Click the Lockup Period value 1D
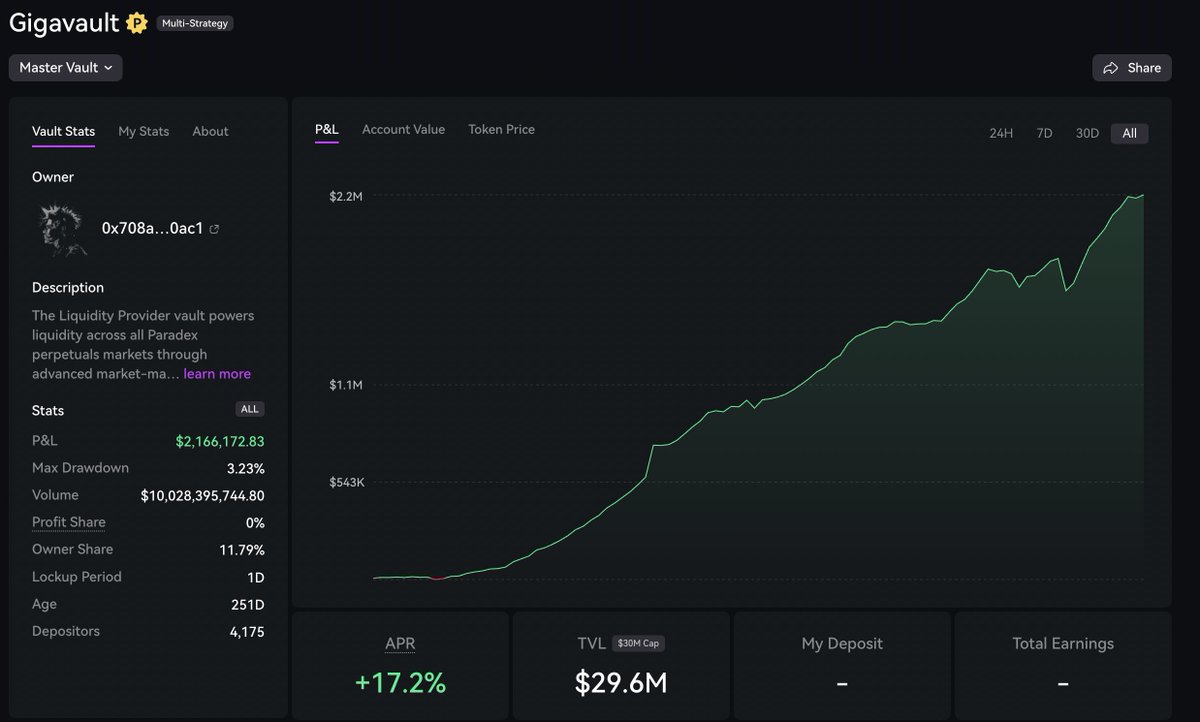This screenshot has width=1200, height=722. (255, 577)
